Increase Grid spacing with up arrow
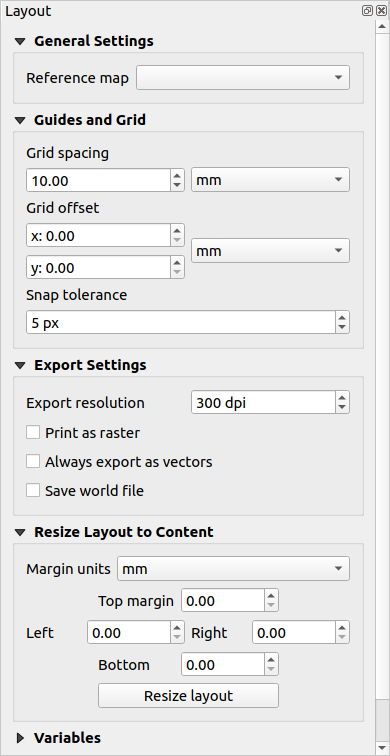This screenshot has height=756, width=390. coord(177,176)
